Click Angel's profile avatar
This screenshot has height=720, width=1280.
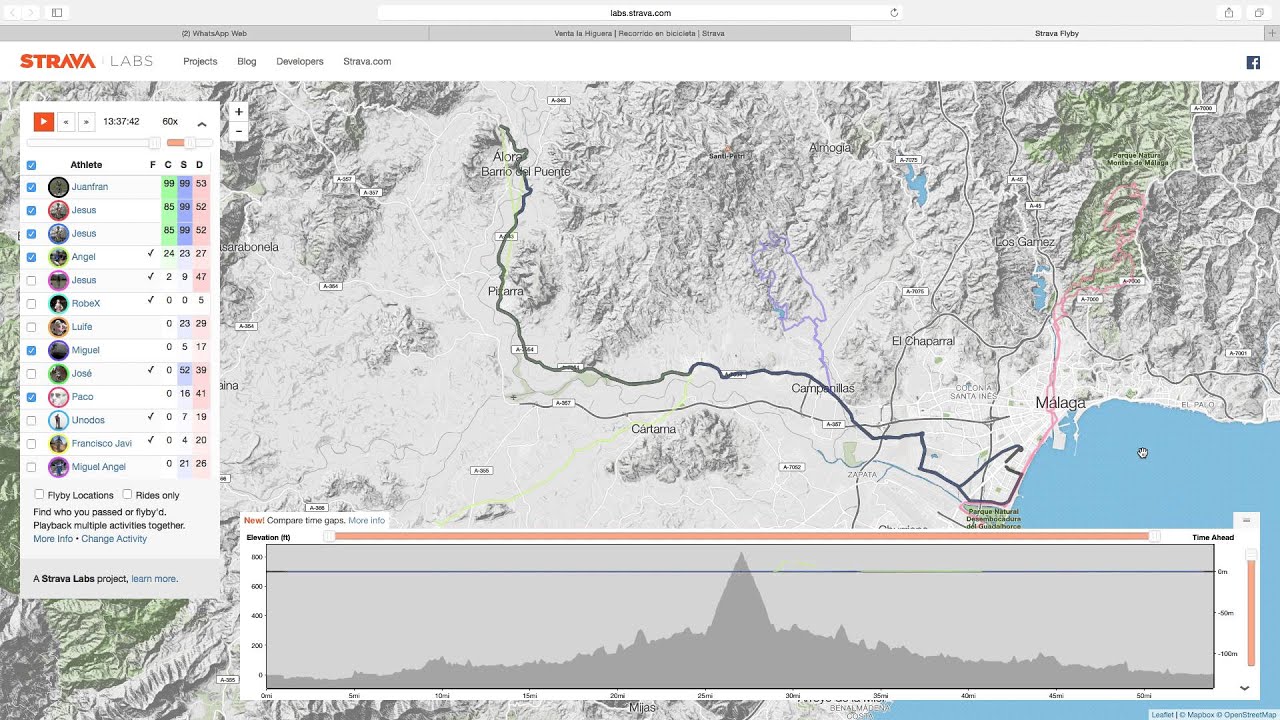point(58,257)
